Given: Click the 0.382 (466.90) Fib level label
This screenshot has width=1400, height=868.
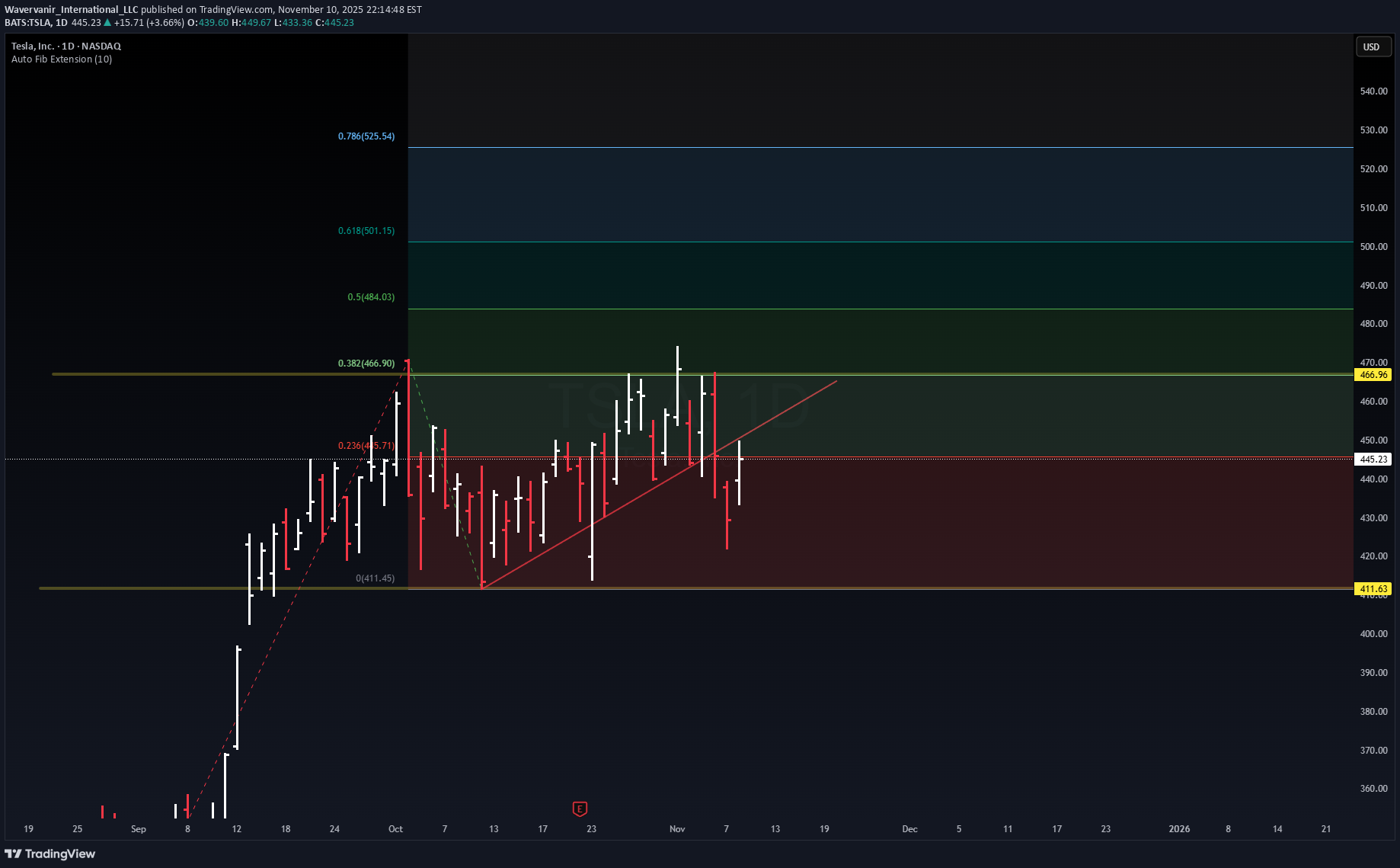Looking at the screenshot, I should 366,364.
